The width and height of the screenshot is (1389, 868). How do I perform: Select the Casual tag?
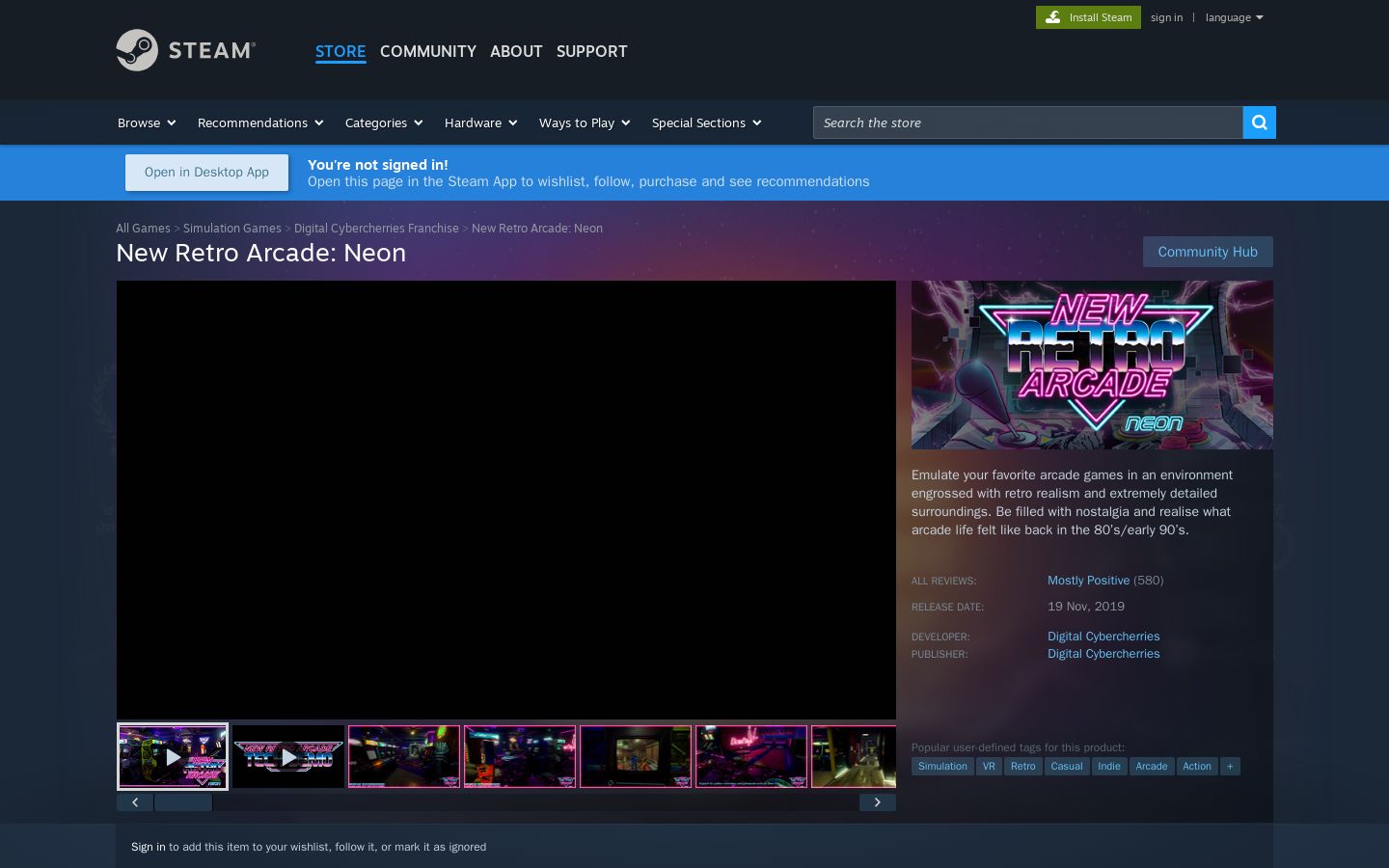tap(1067, 767)
